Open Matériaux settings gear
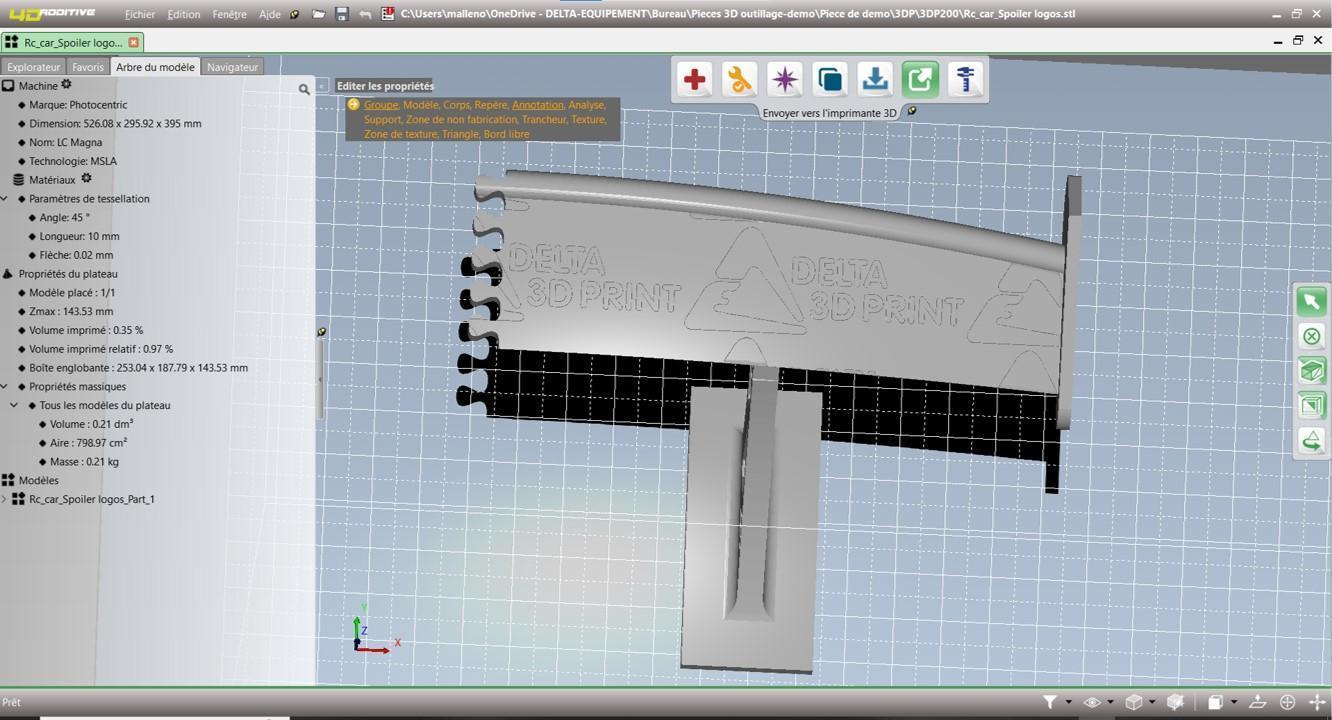Image resolution: width=1332 pixels, height=720 pixels. click(x=86, y=179)
